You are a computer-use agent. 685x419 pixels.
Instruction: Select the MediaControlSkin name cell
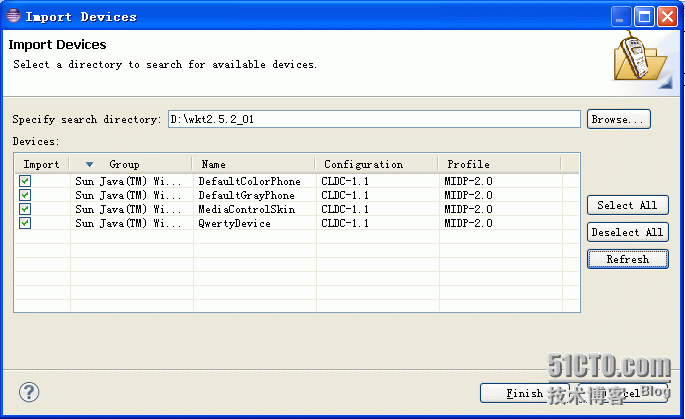click(x=246, y=209)
